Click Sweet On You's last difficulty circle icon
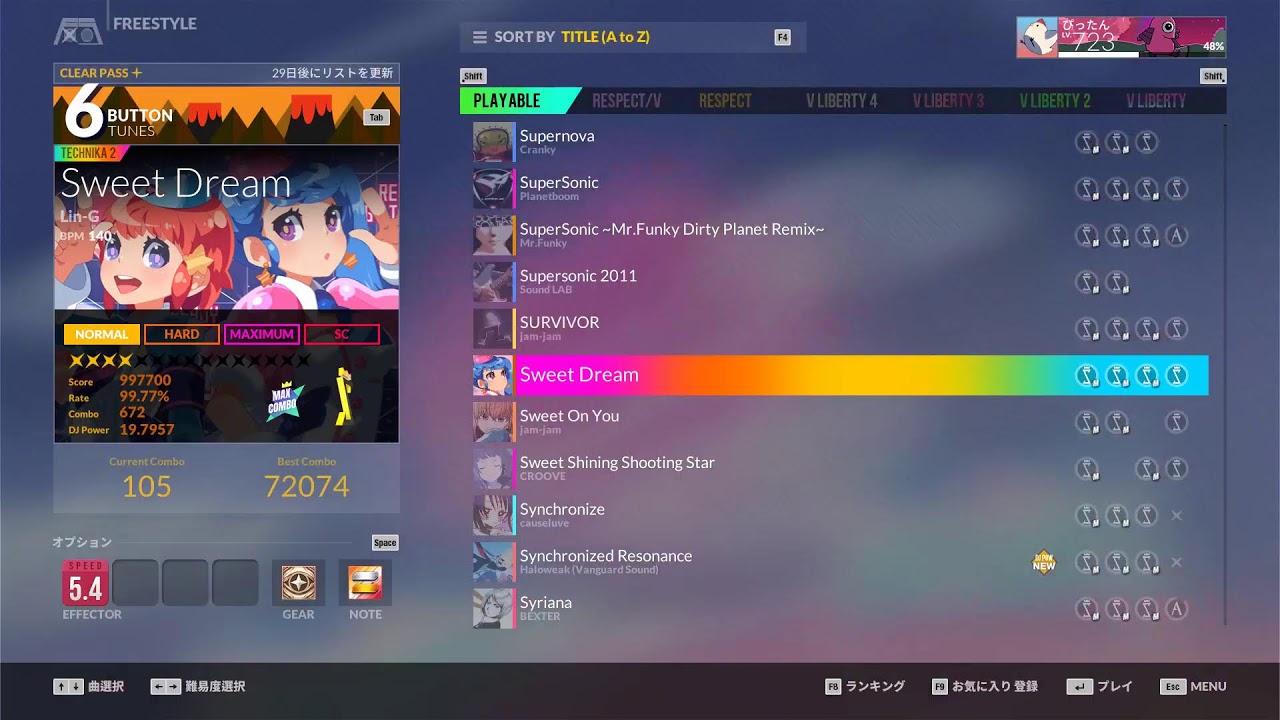The image size is (1280, 720). 1177,422
